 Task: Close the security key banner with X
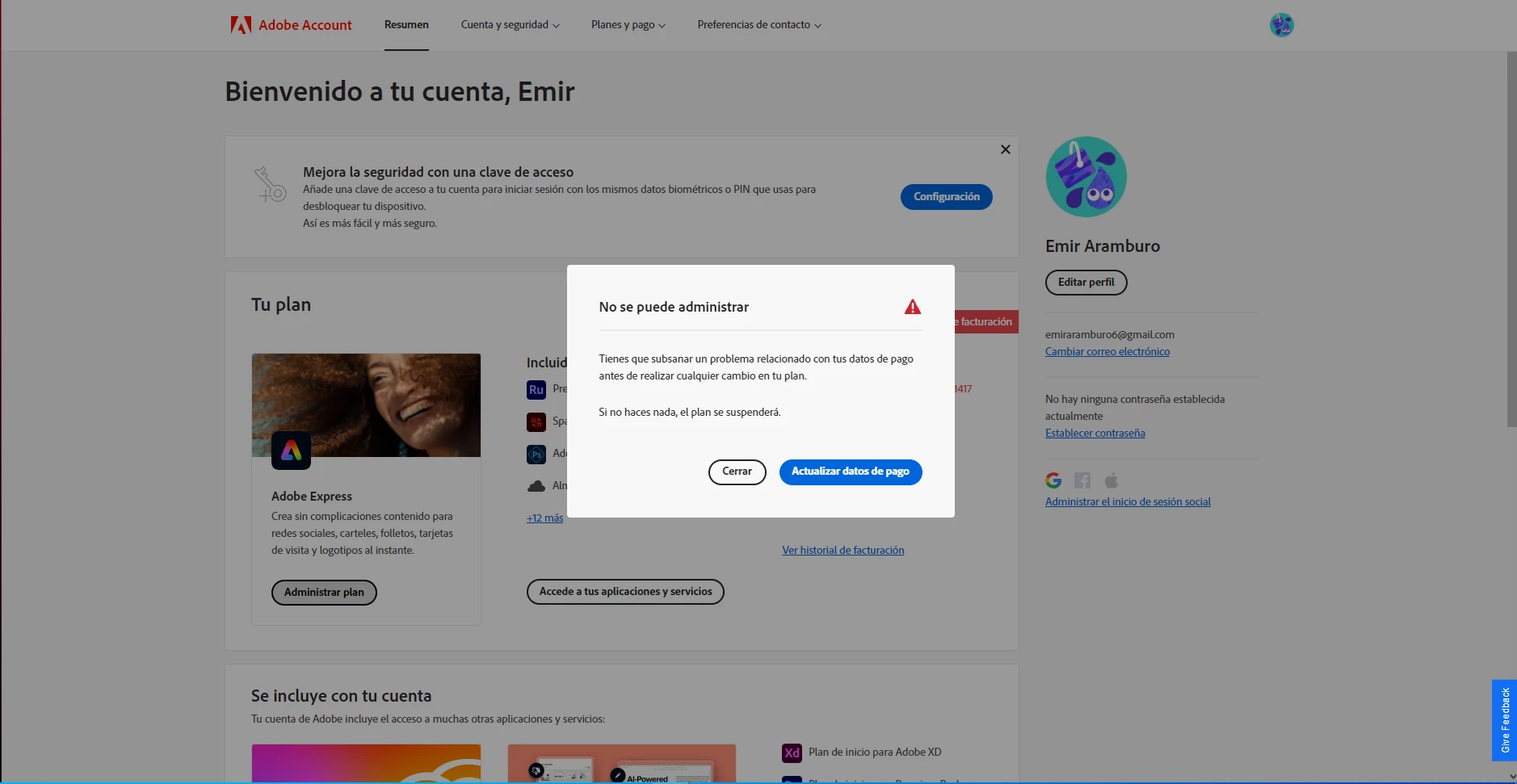pos(1005,149)
